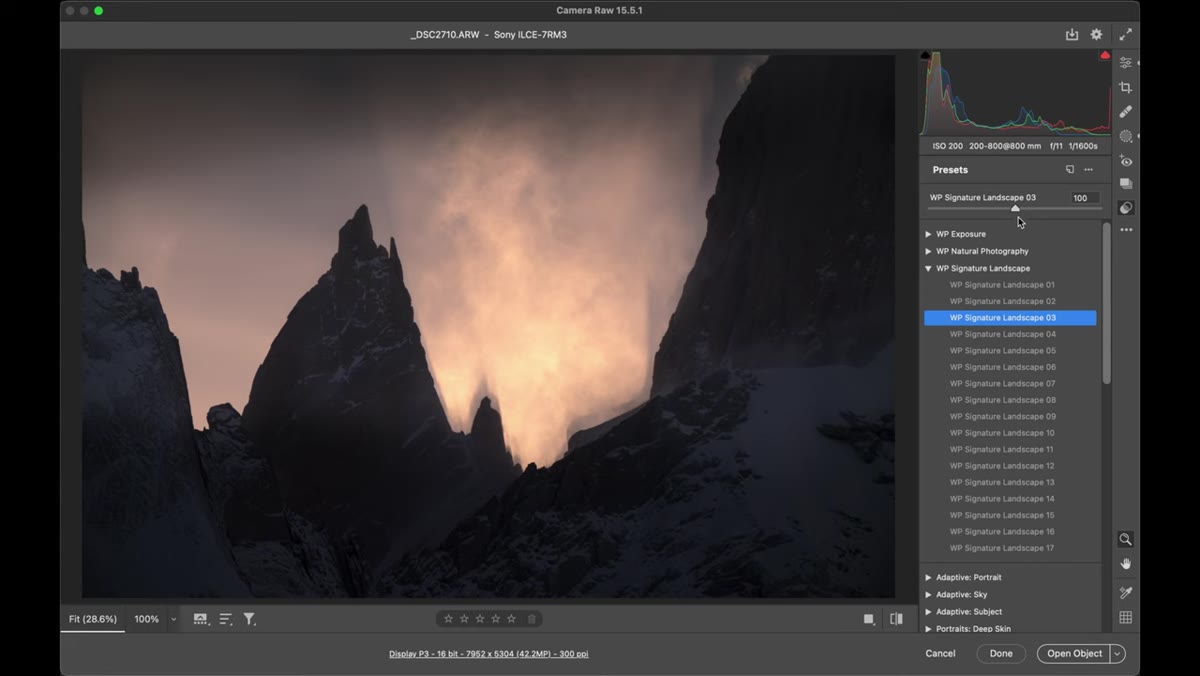Click the ISO 200 exposure info text
1200x676 pixels.
click(x=948, y=146)
